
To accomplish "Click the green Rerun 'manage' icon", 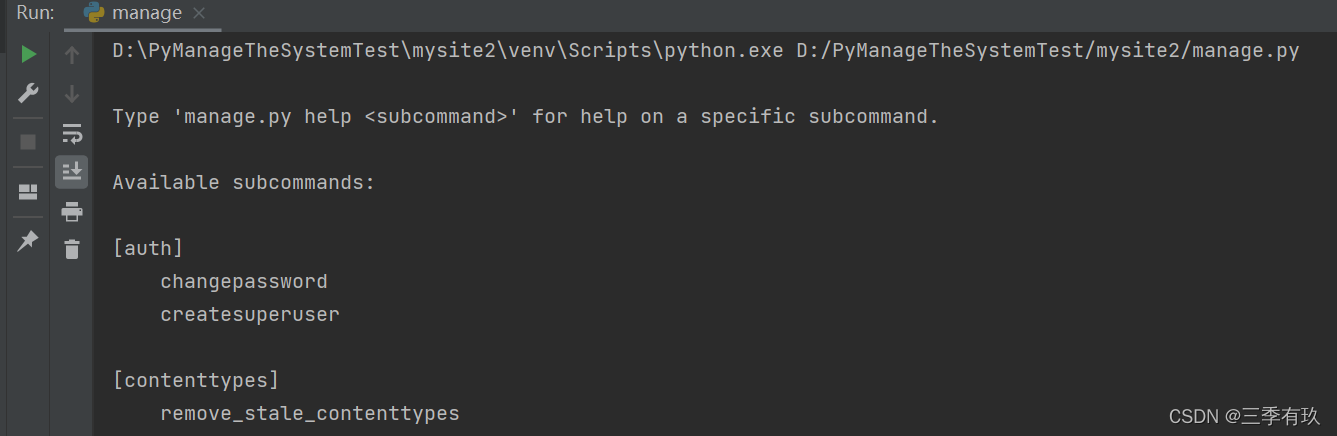I will tap(29, 54).
